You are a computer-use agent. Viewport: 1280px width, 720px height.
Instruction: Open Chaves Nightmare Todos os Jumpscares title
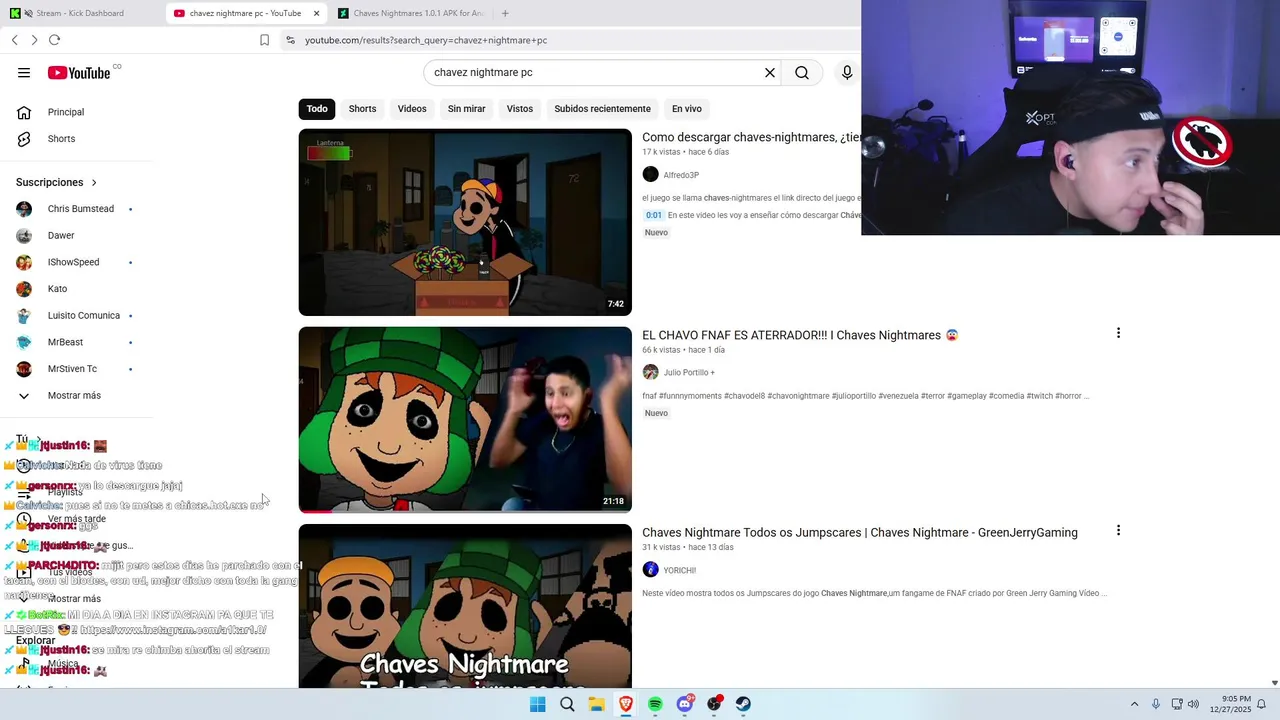coord(860,533)
